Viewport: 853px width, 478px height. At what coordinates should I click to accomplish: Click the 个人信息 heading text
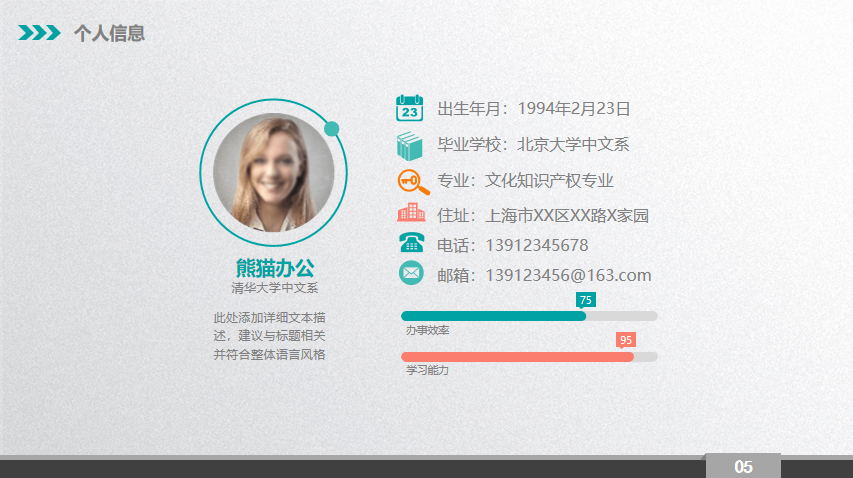click(x=109, y=33)
